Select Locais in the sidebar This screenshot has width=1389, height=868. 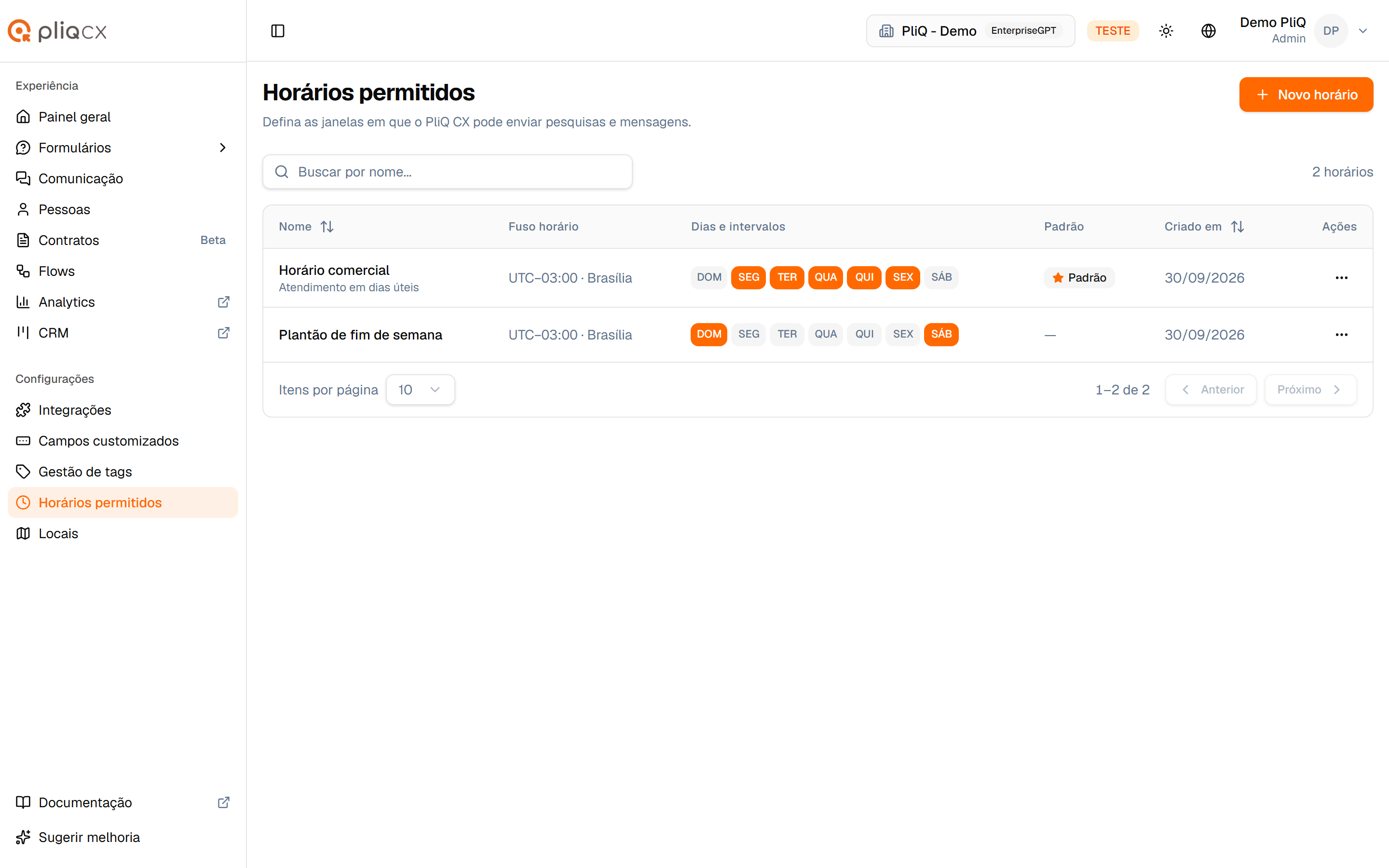[x=123, y=533]
